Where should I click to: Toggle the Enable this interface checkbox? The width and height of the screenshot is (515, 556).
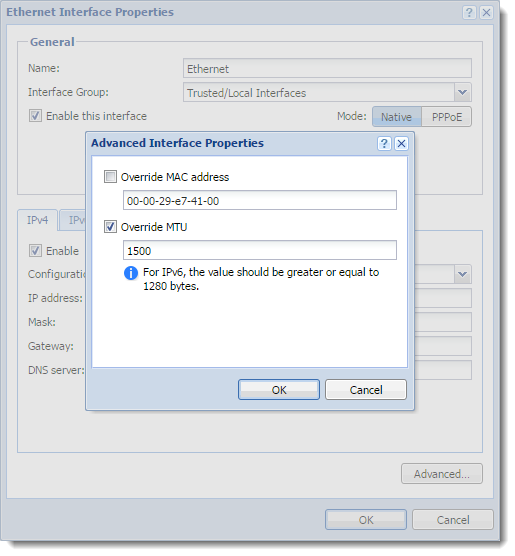(35, 117)
